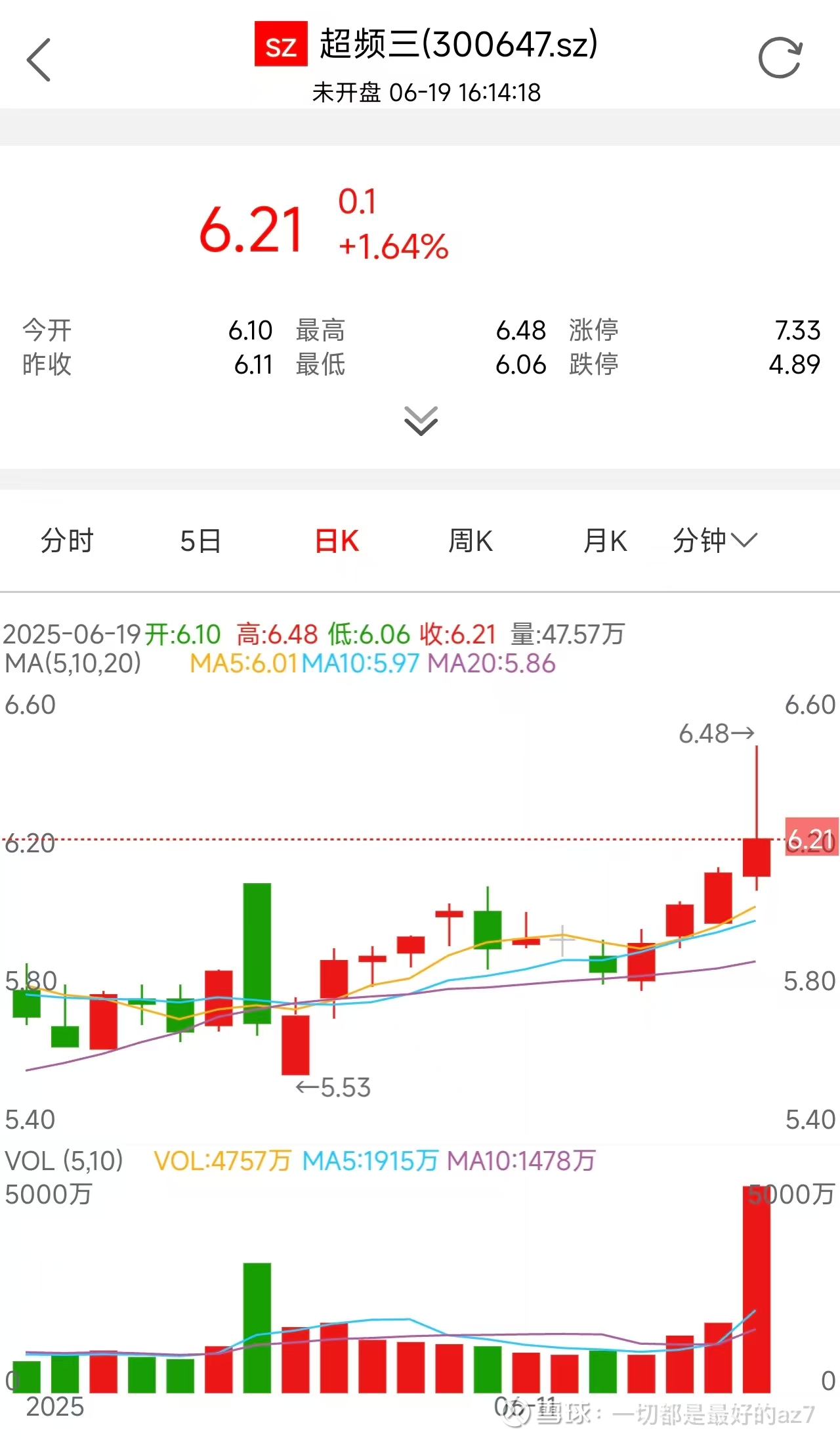
Task: Tap the change percentage +1.64%
Action: click(393, 247)
